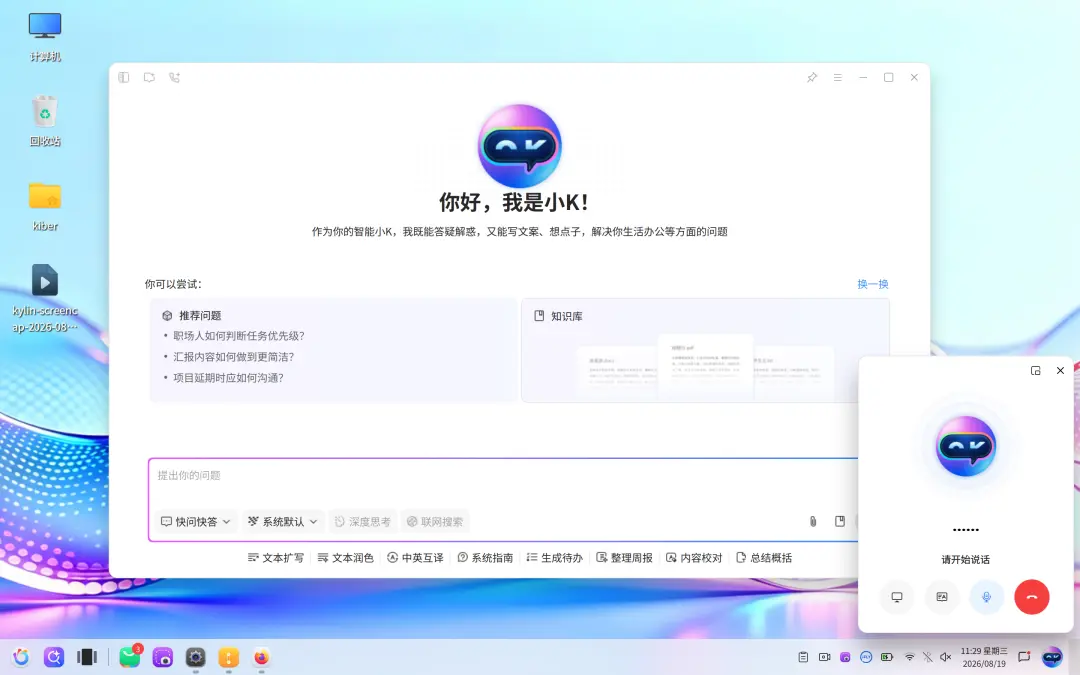Click the 小K avatar in voice call popup
Viewport: 1080px width, 675px height.
[966, 446]
